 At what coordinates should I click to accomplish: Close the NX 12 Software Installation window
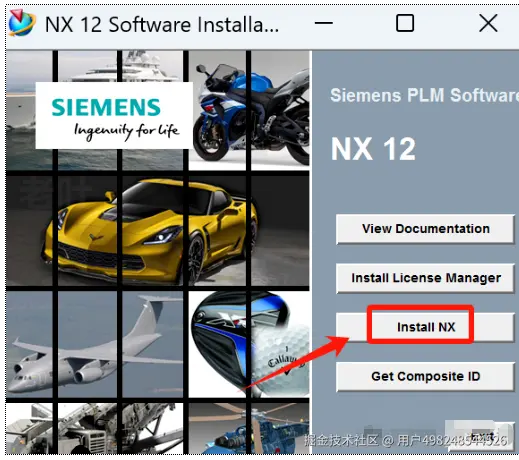tap(488, 23)
